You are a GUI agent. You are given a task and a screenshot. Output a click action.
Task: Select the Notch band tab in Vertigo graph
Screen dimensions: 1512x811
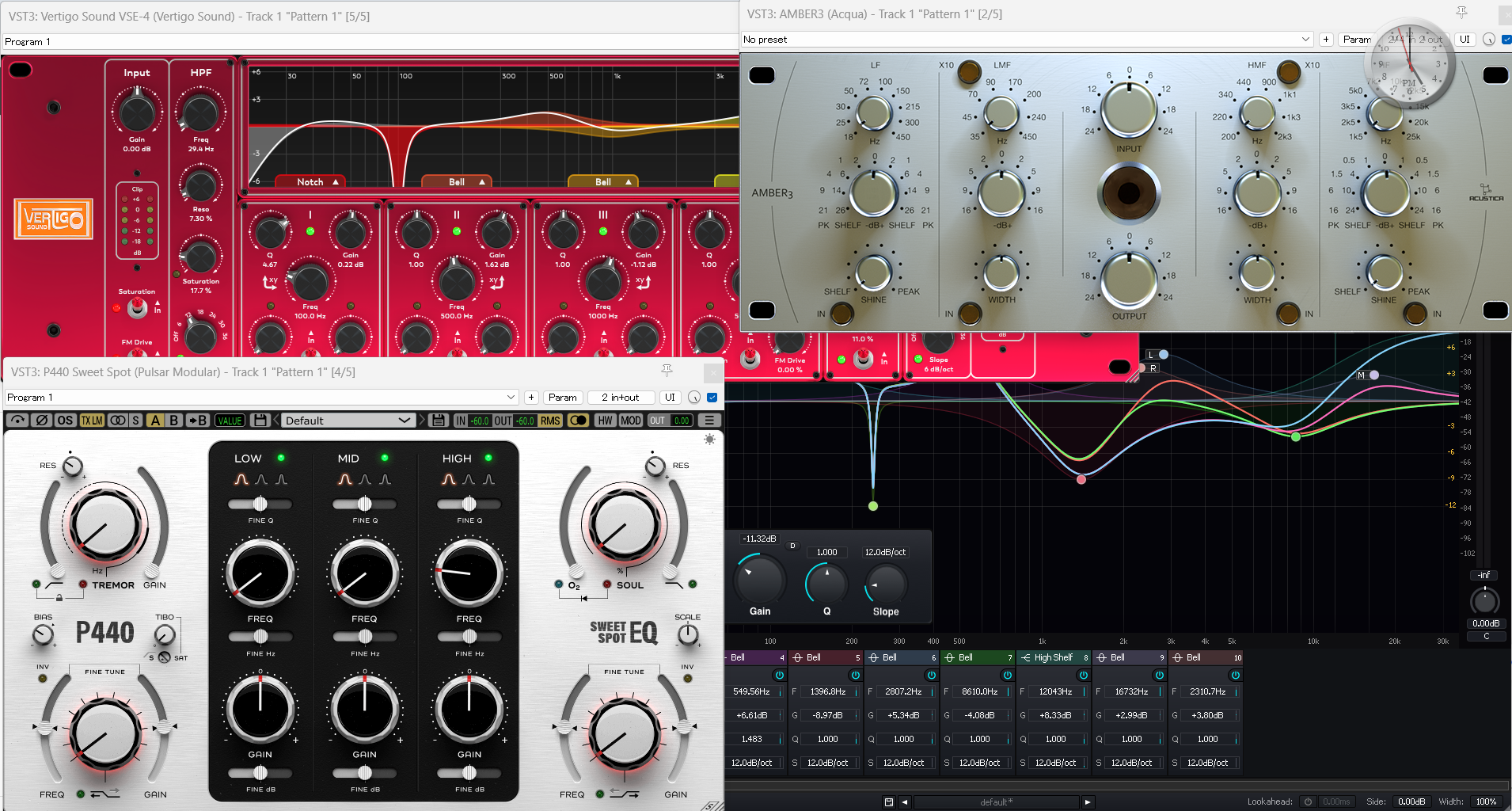pos(310,182)
